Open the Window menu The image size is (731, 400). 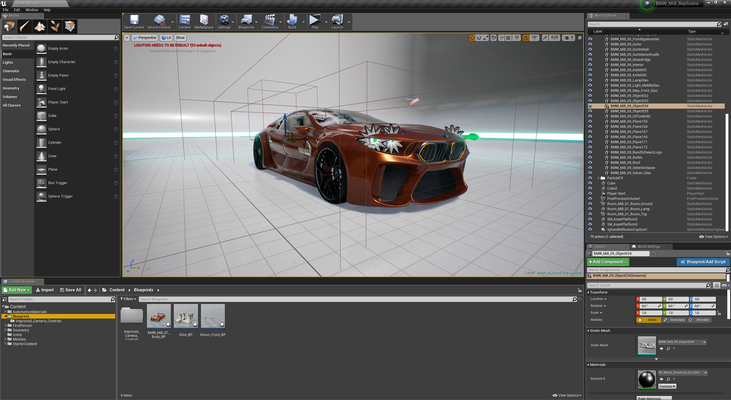click(x=31, y=10)
